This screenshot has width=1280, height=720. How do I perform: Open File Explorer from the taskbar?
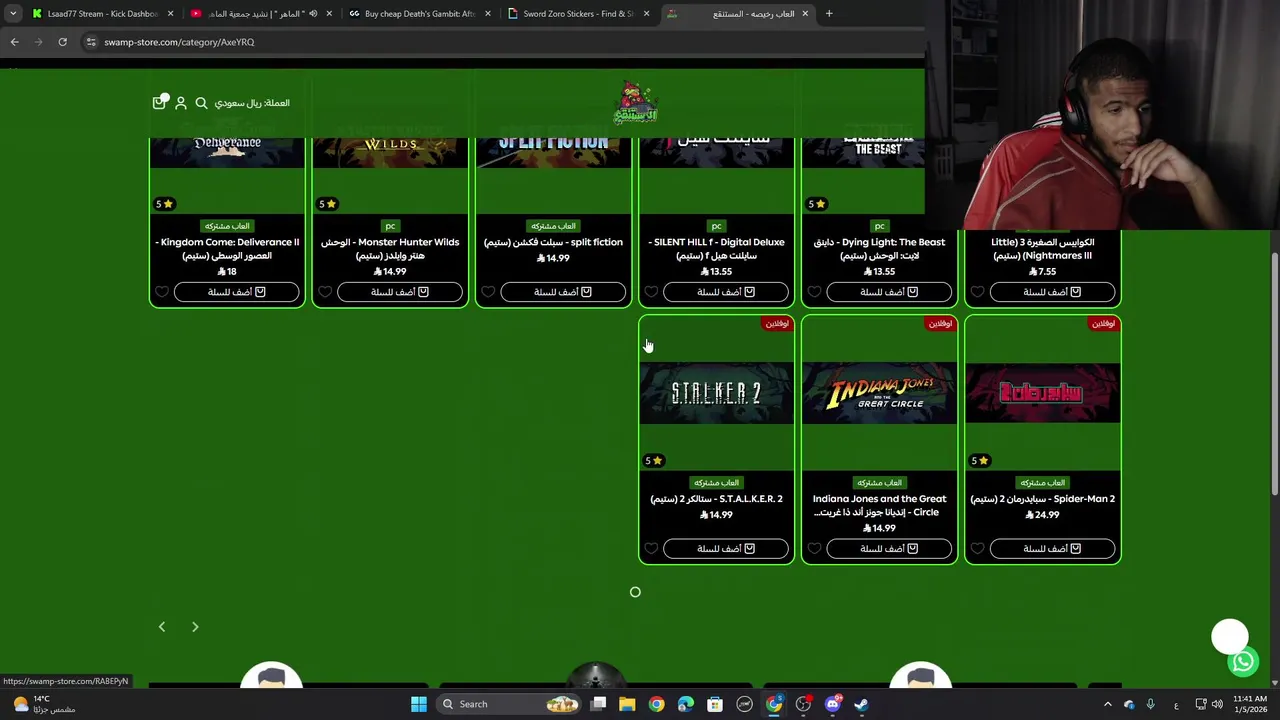pos(627,704)
